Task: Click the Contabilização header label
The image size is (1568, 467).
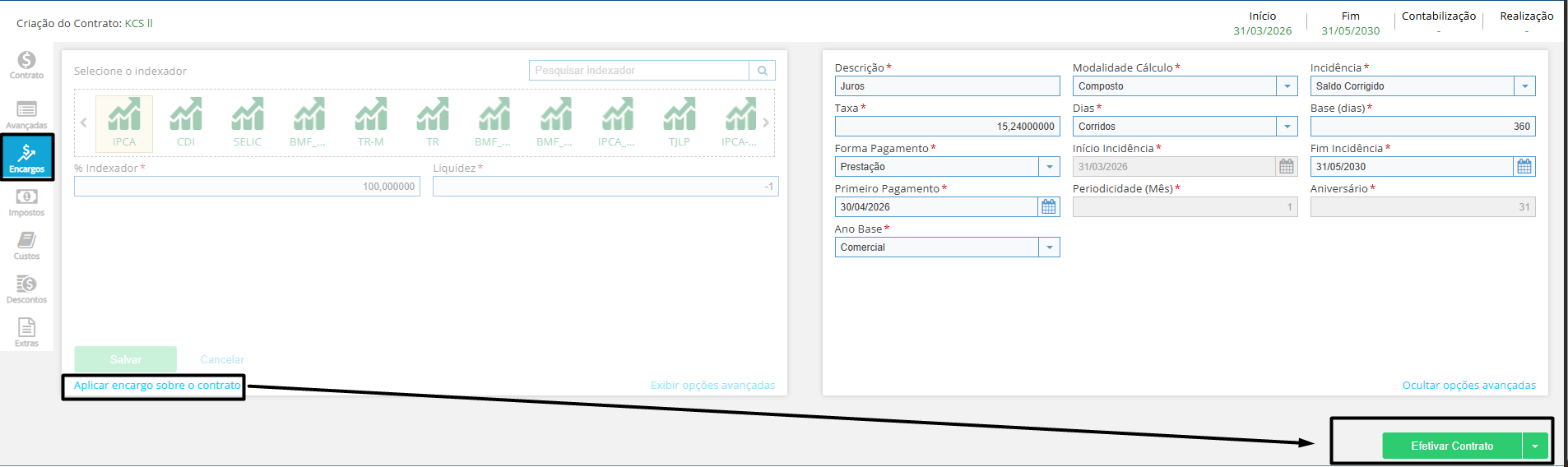Action: [x=1439, y=16]
